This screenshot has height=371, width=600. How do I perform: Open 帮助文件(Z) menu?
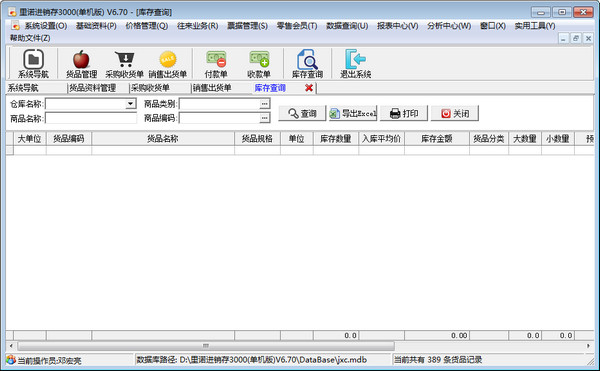coord(30,38)
